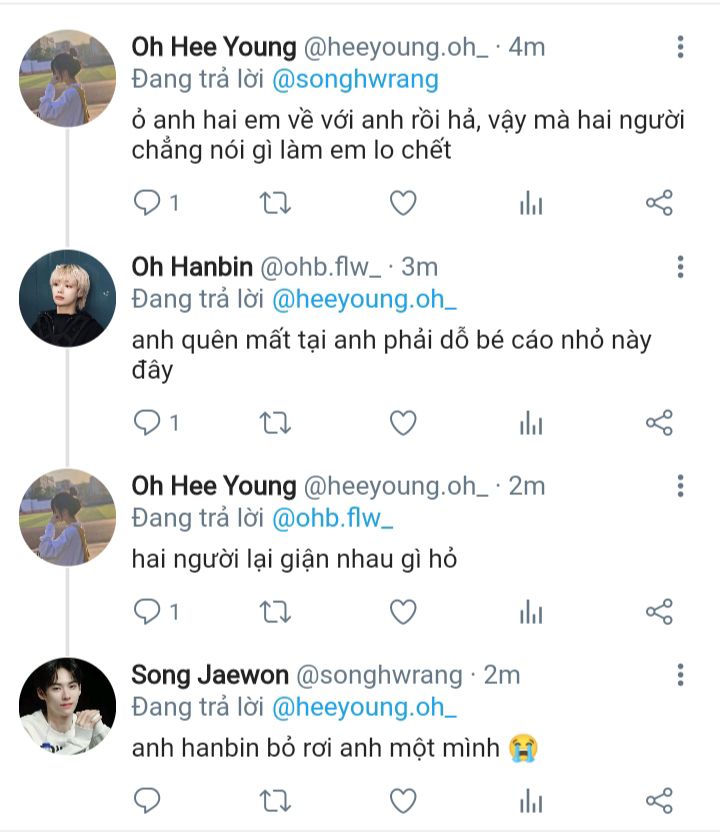Like Oh Hanbin's tweet about bé cáo nhỏ

pyautogui.click(x=403, y=423)
